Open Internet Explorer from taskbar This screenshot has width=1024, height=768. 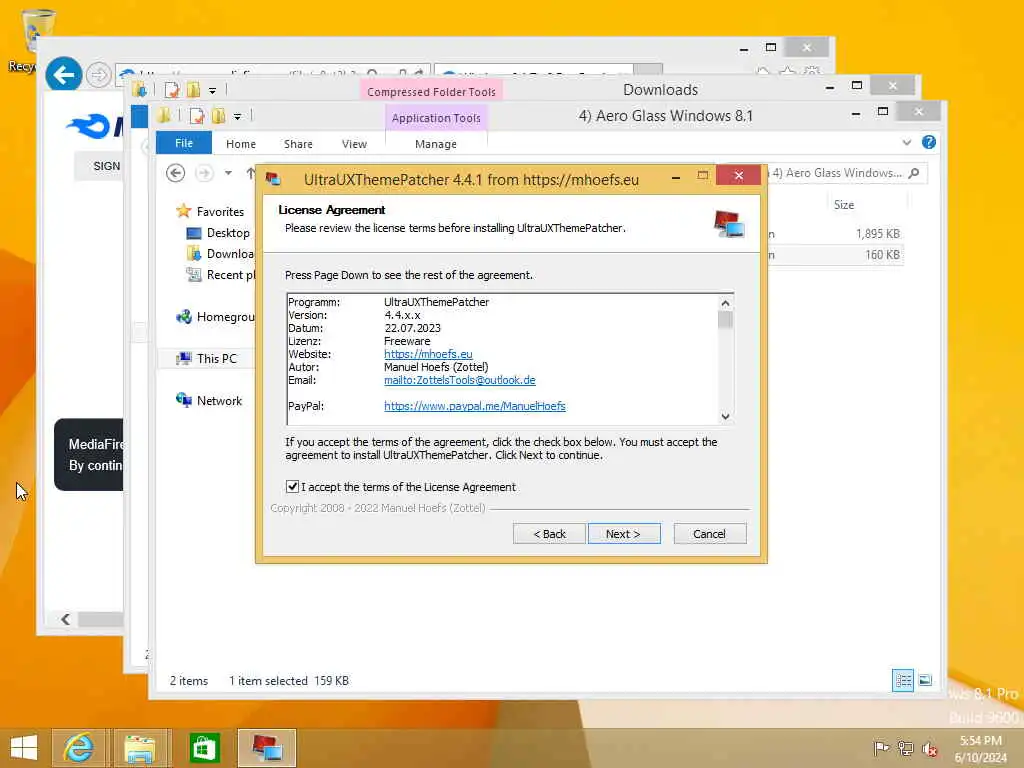click(78, 748)
